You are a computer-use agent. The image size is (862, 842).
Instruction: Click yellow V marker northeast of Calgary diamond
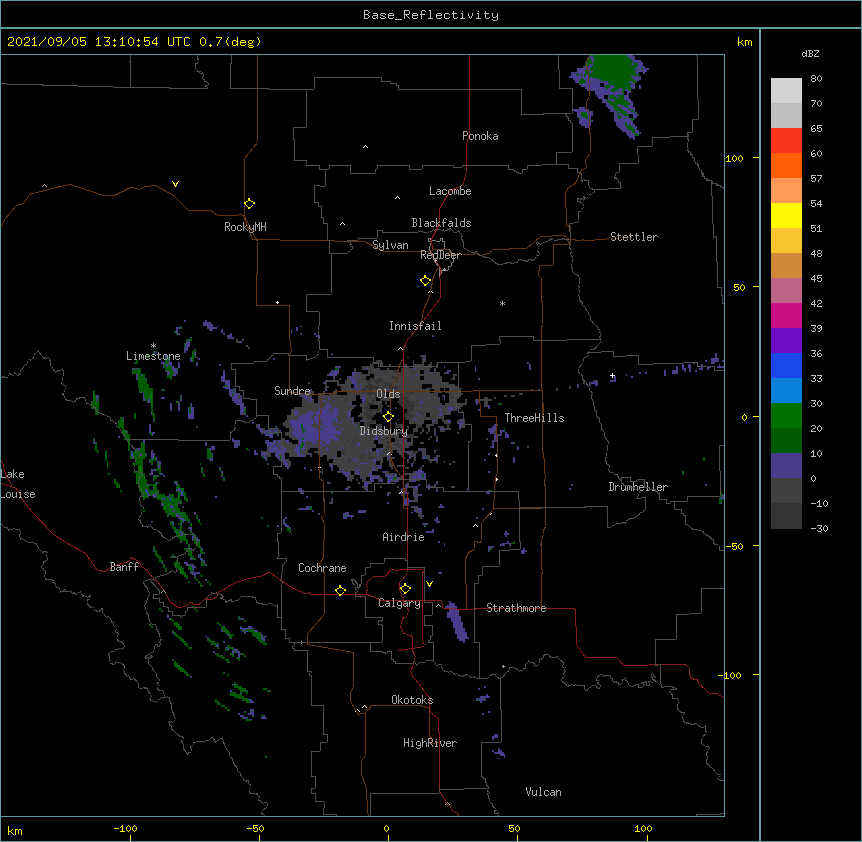[x=429, y=584]
